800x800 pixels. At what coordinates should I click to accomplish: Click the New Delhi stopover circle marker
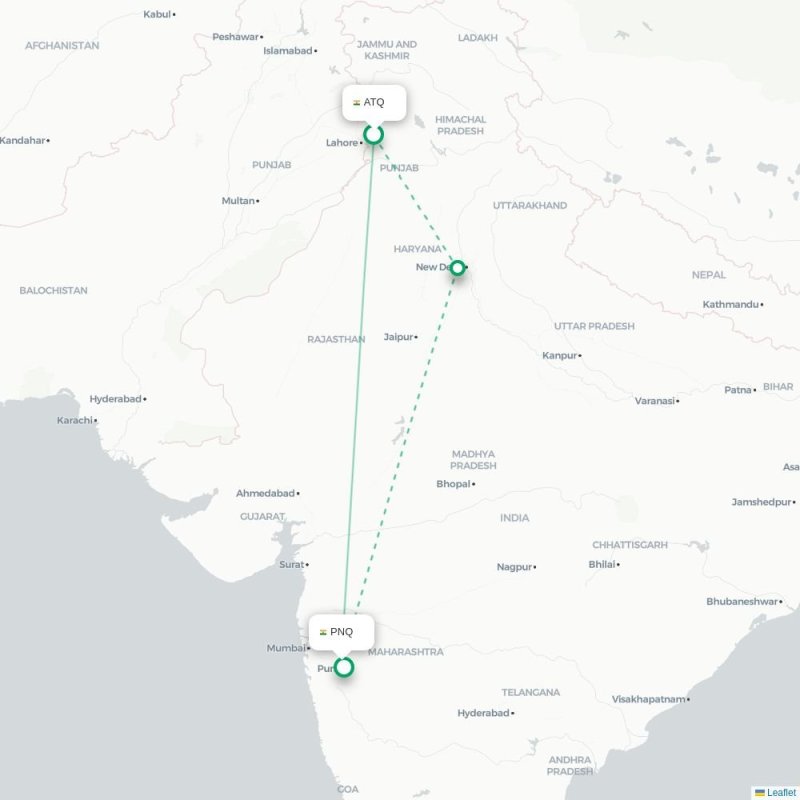(458, 268)
